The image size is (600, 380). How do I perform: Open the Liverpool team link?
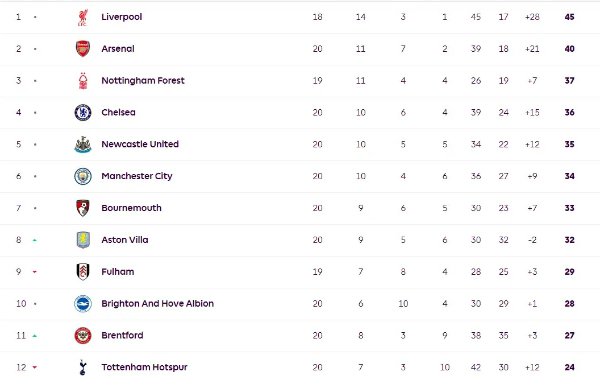(x=122, y=17)
